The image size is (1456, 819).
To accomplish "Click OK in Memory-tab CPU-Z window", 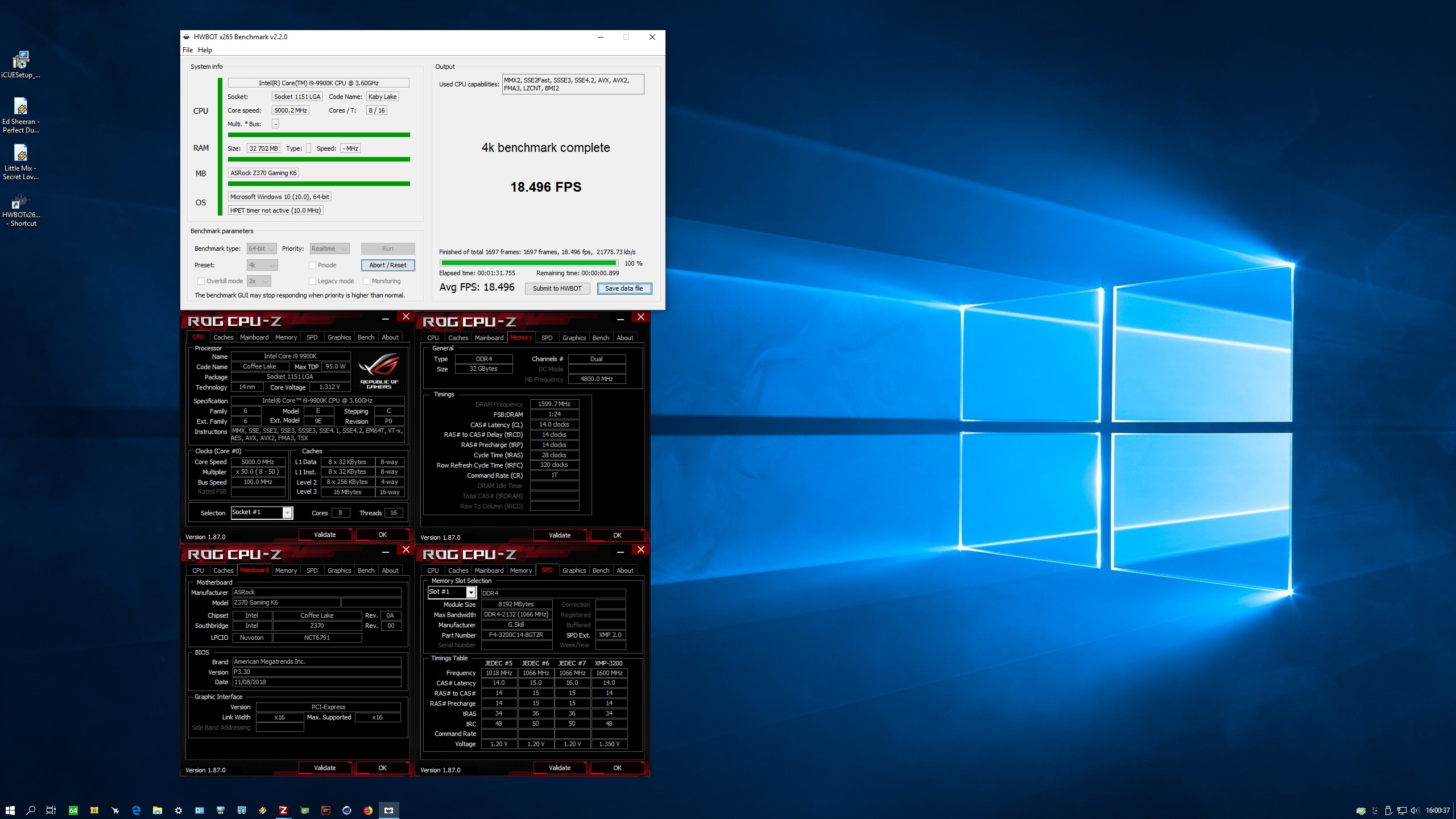I will pyautogui.click(x=617, y=535).
